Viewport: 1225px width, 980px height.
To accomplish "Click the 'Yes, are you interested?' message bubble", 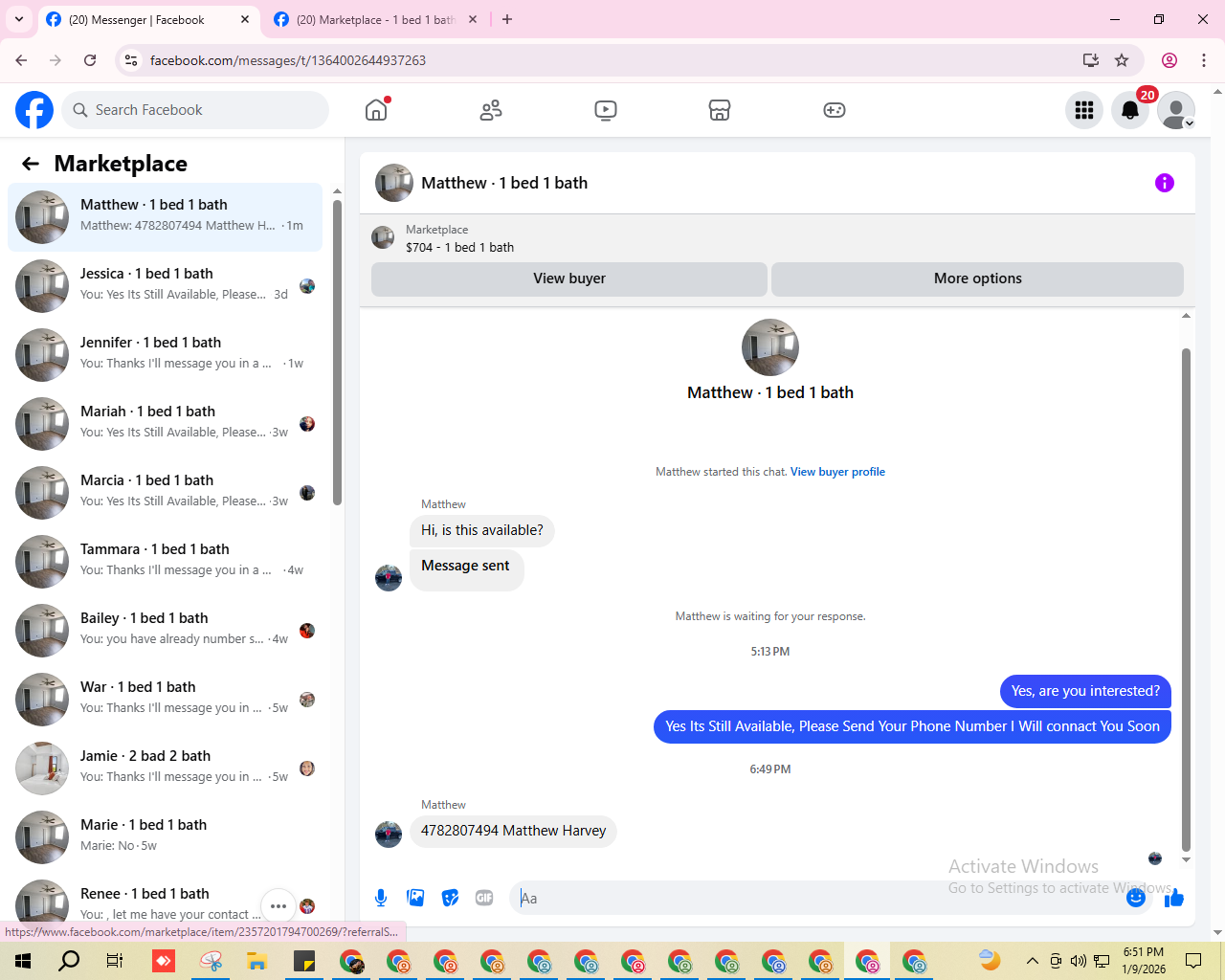I will pyautogui.click(x=1085, y=691).
